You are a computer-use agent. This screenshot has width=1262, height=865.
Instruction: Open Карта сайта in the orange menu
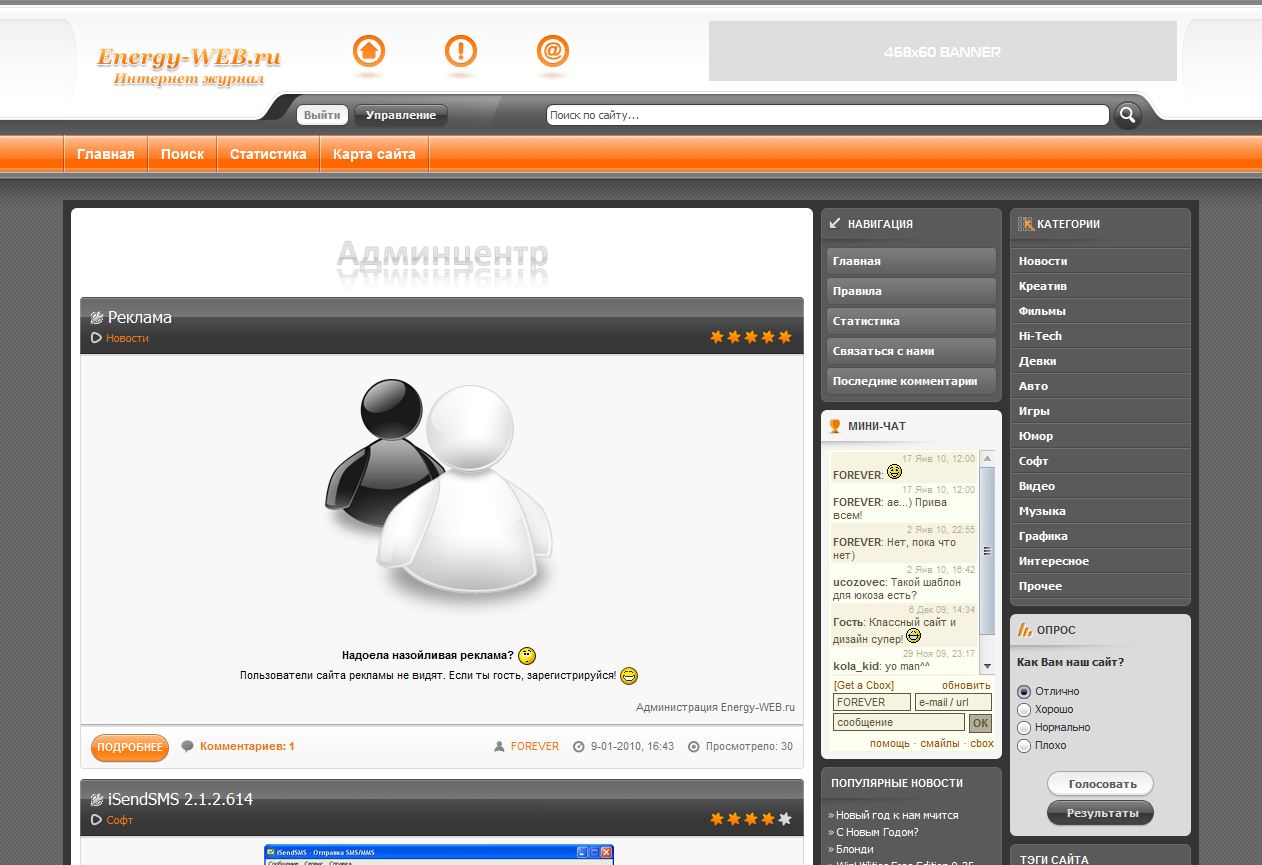point(374,154)
